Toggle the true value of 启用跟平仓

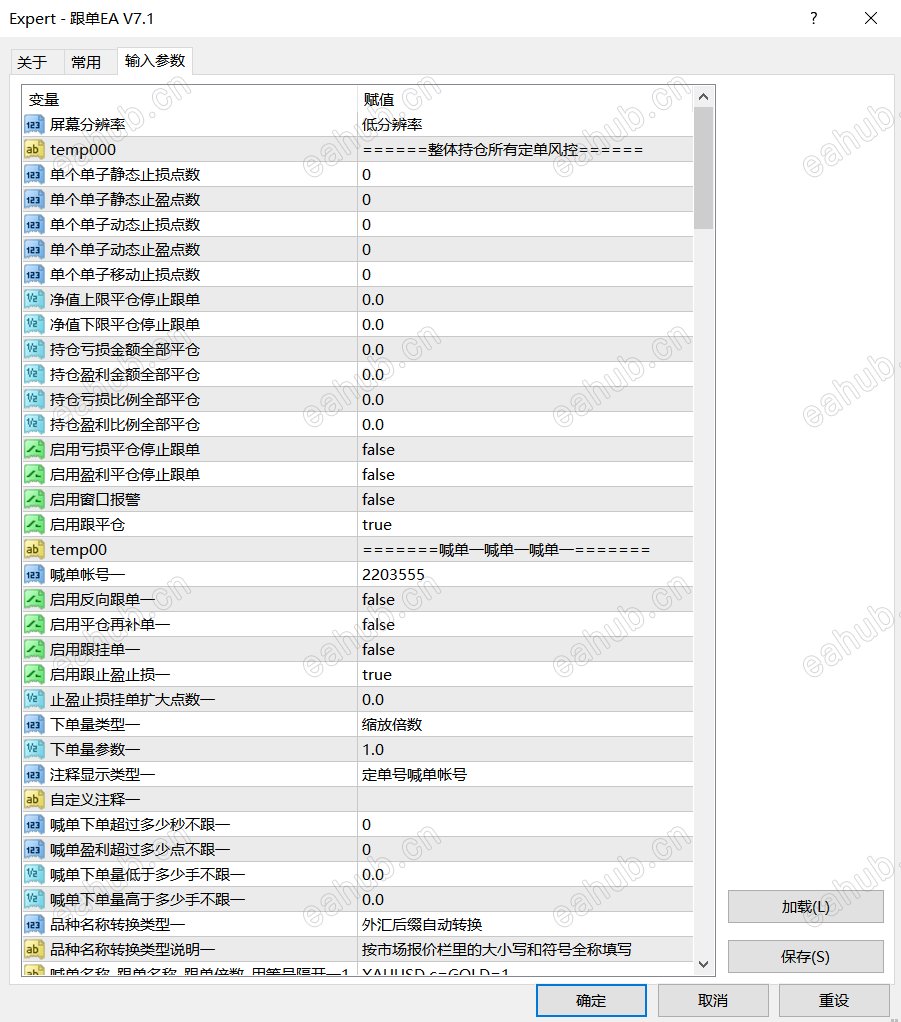(x=525, y=524)
